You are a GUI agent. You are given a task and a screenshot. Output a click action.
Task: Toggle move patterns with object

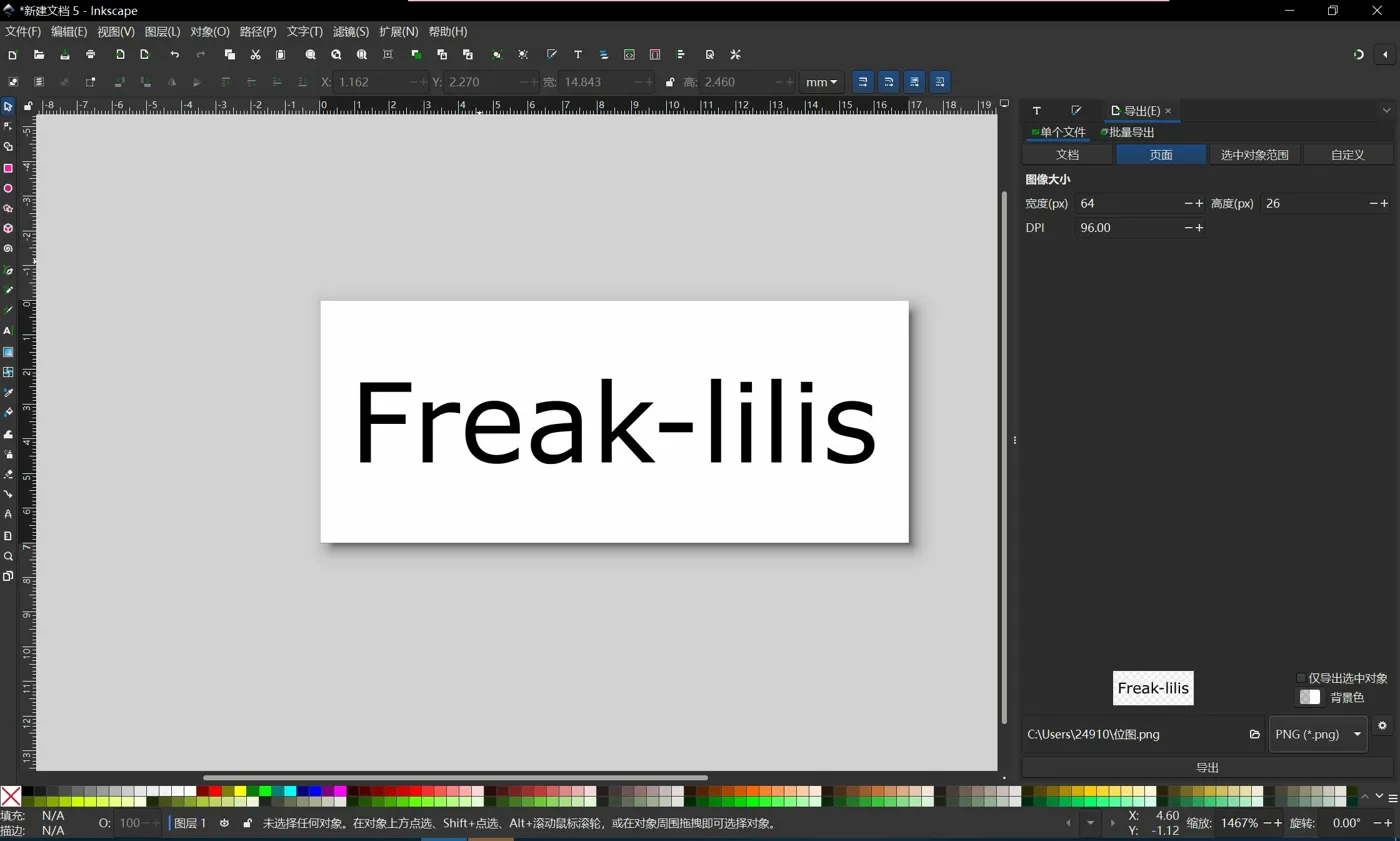pos(940,82)
